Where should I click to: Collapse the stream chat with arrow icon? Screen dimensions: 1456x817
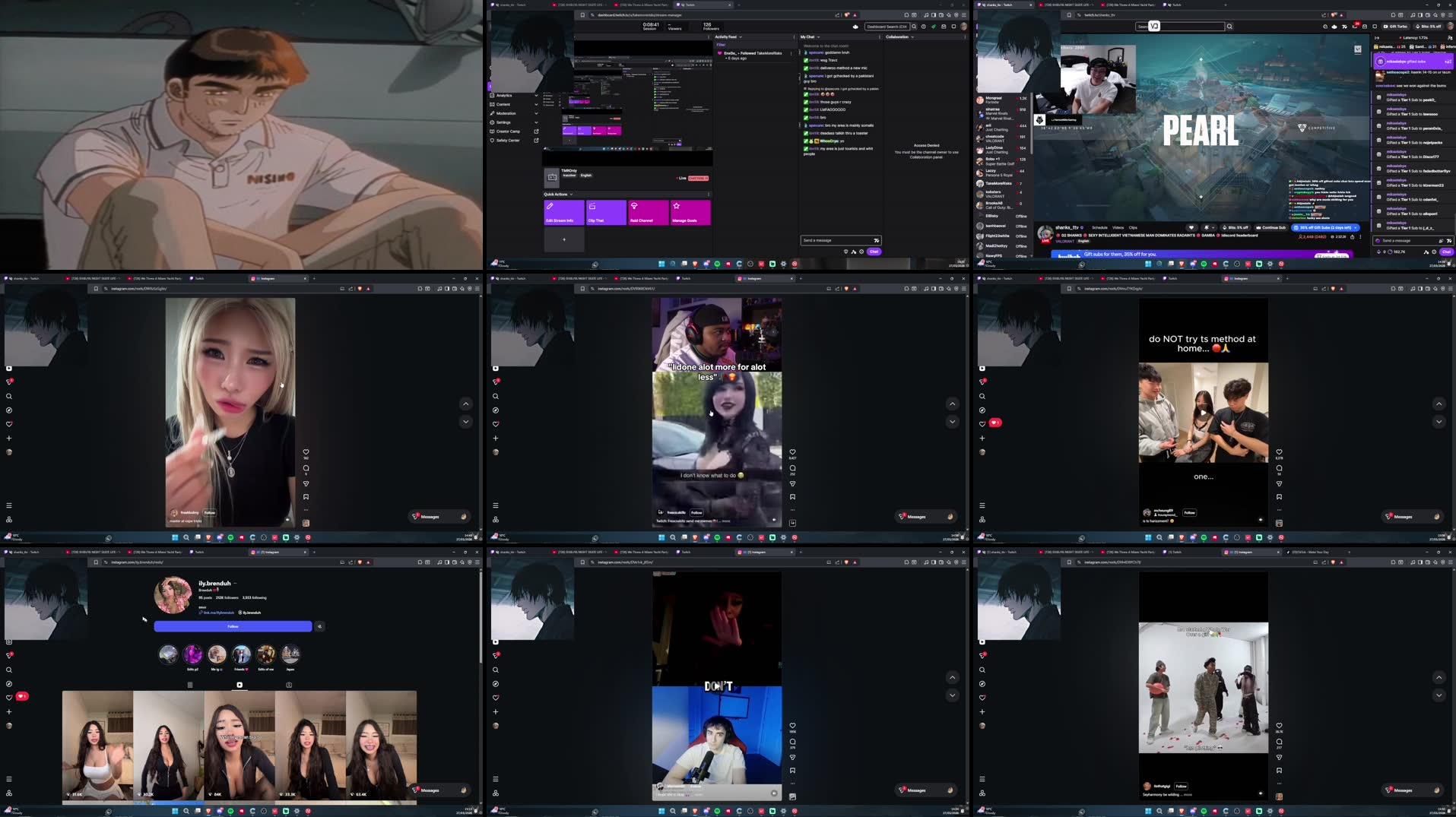point(1376,37)
